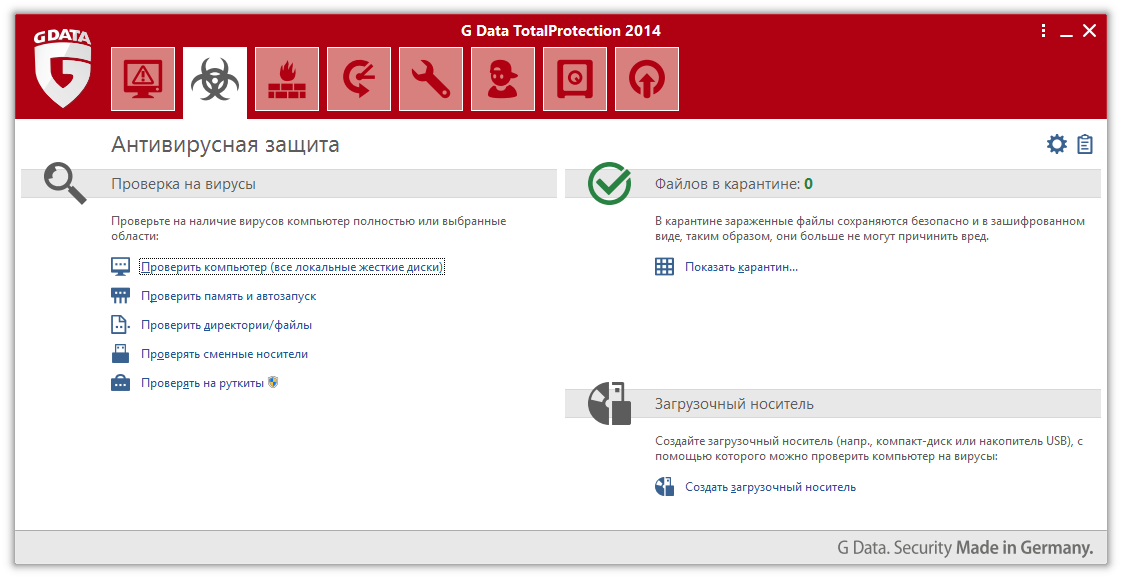This screenshot has width=1121, height=583.
Task: Click the 'Проверка на вирусы' section header
Action: pos(184,184)
